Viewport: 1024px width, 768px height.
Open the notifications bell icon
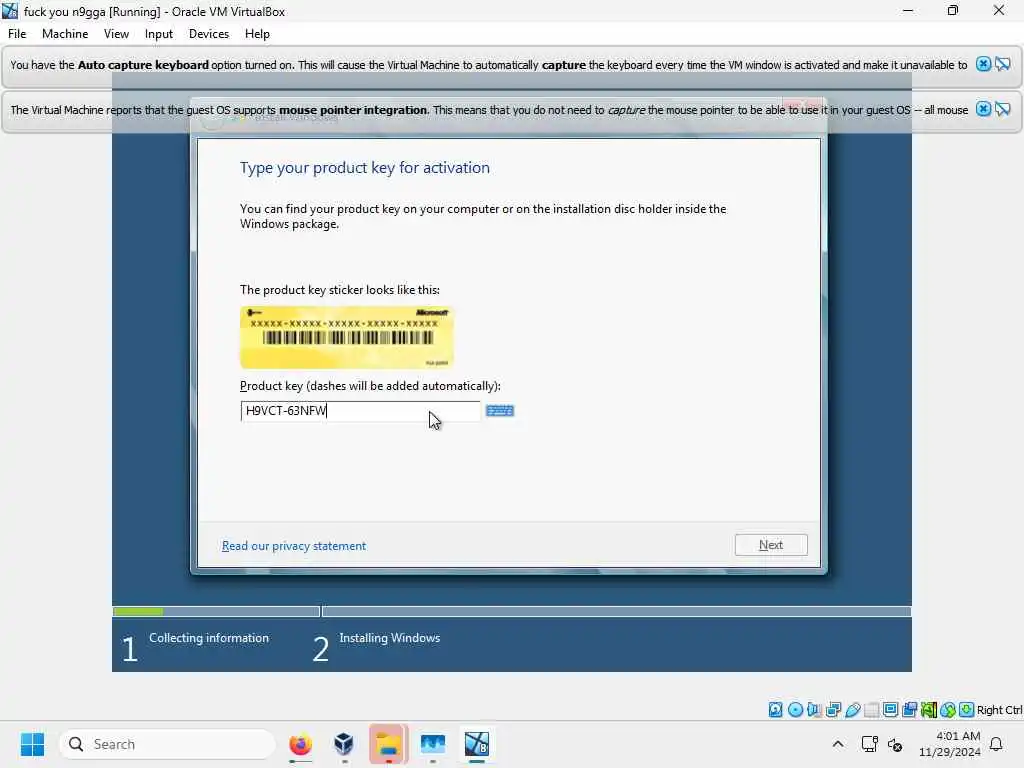coord(997,744)
